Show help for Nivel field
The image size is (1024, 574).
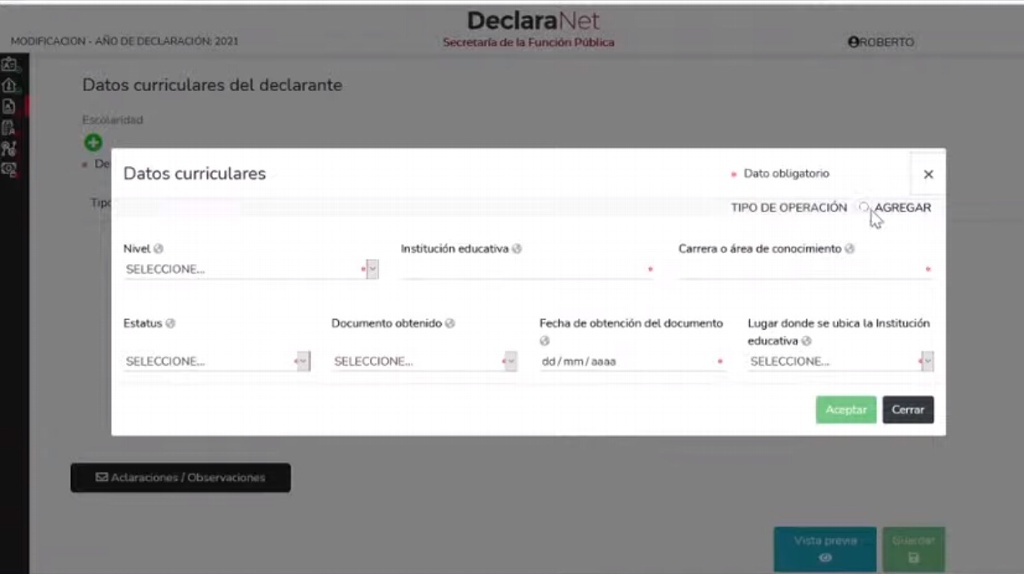(159, 249)
